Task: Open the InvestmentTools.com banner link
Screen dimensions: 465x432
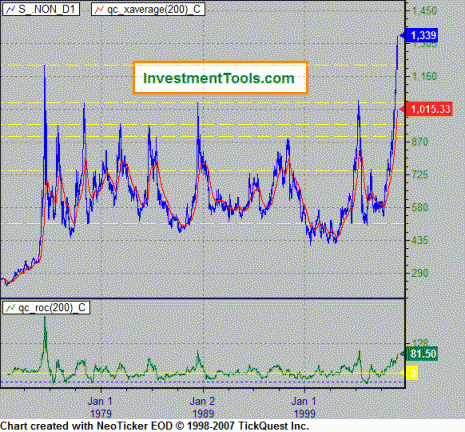Action: click(220, 78)
